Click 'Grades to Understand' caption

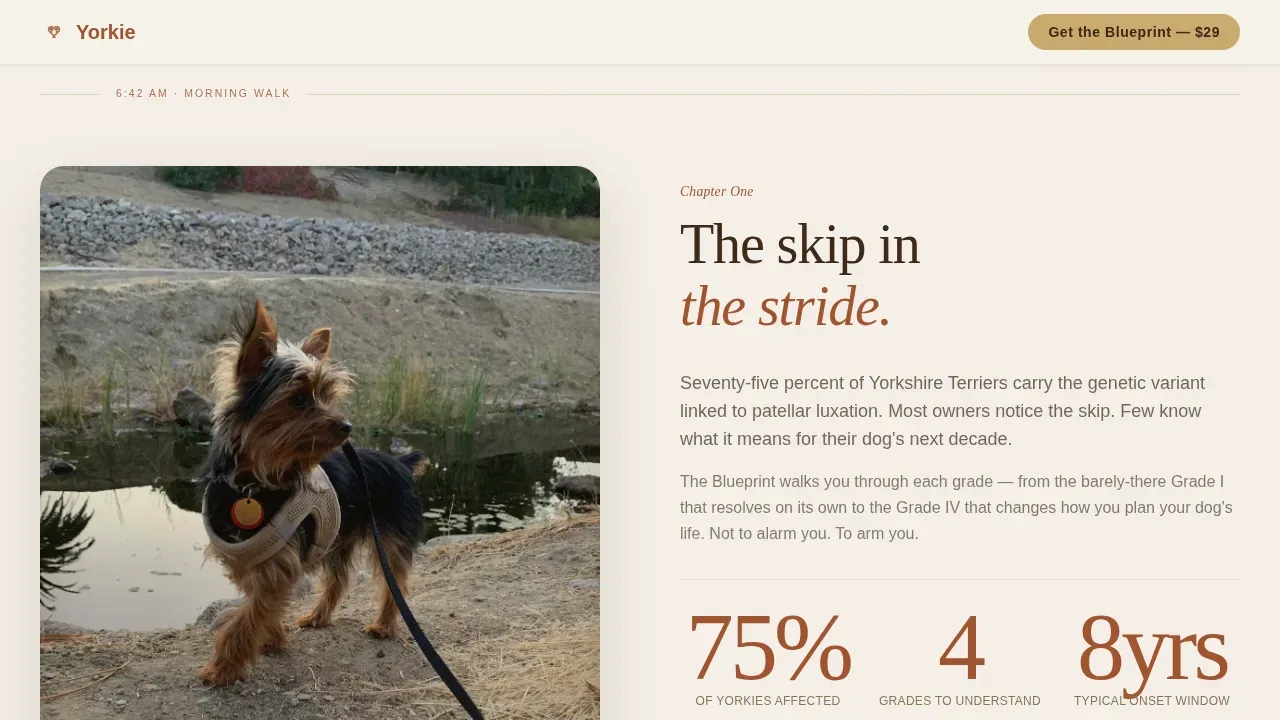tap(960, 701)
